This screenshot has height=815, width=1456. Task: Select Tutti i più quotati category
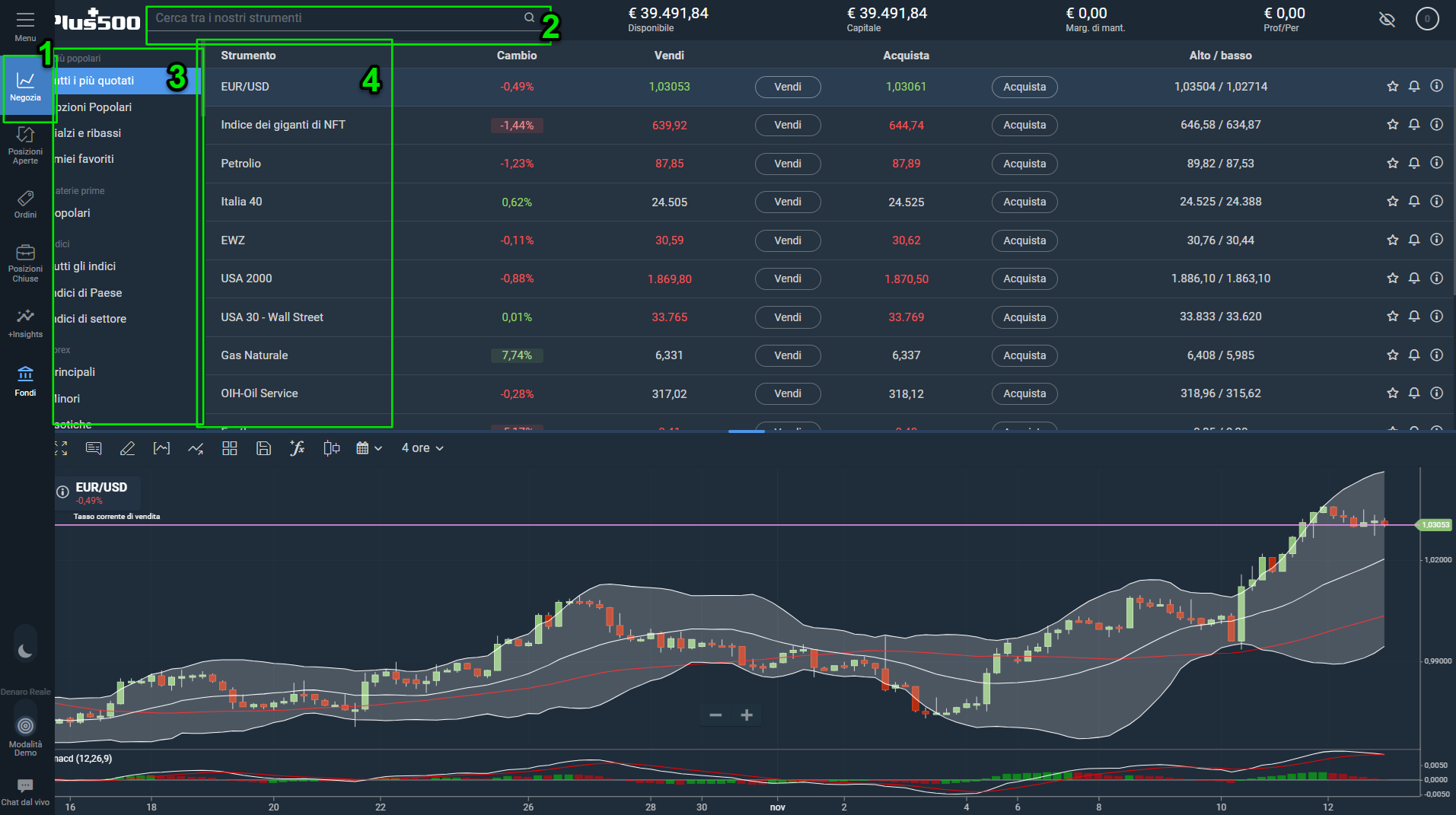(126, 81)
